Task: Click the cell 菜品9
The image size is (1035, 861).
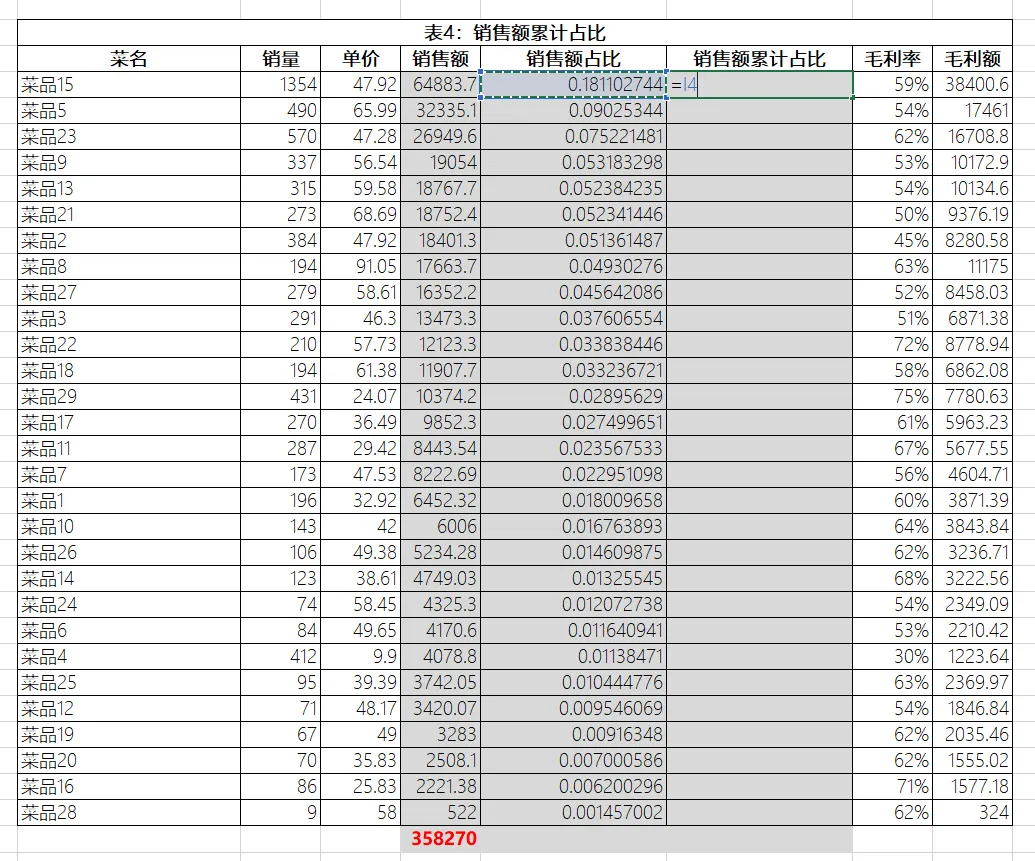Action: [129, 162]
